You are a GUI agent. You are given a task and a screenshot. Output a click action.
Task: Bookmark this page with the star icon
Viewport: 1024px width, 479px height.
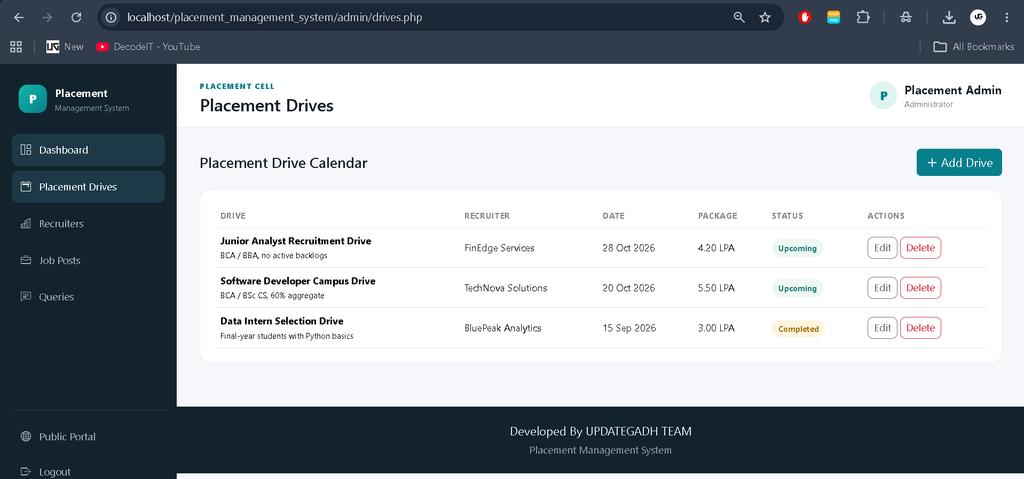point(765,18)
